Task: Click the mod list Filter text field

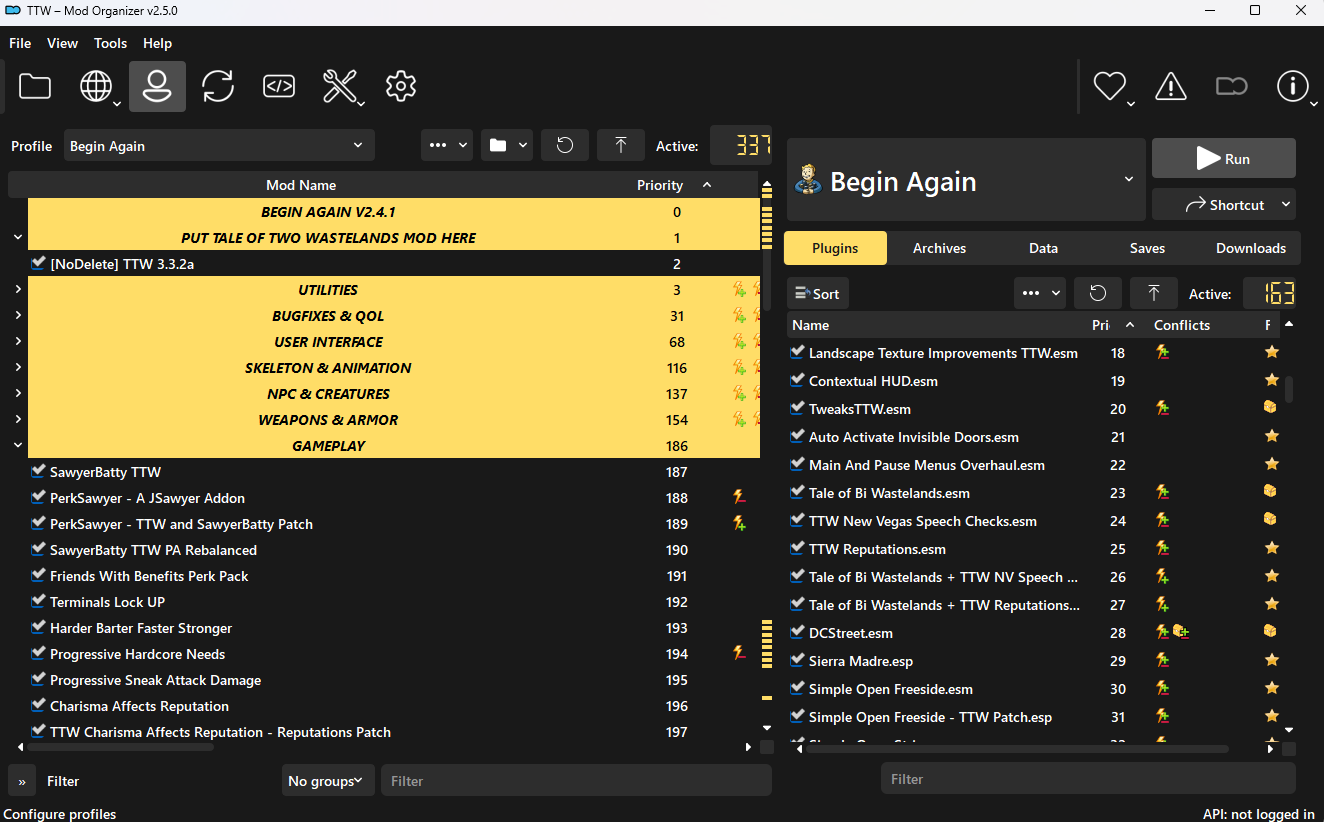Action: click(575, 781)
